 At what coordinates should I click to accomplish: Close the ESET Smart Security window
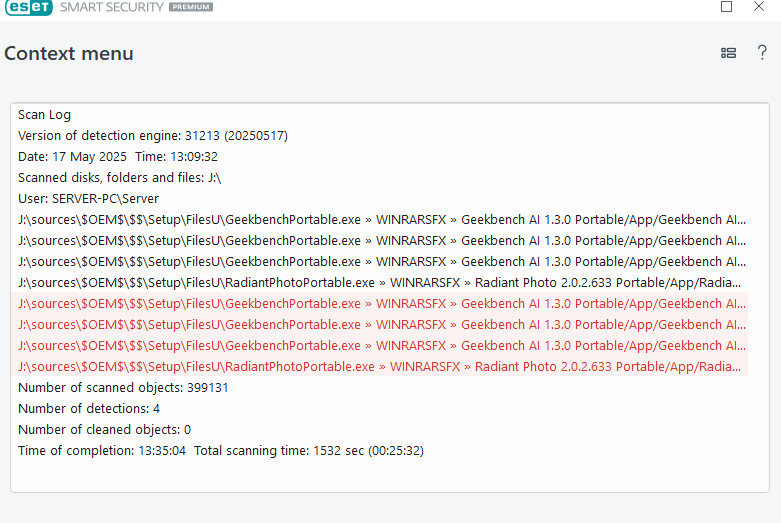coord(759,6)
